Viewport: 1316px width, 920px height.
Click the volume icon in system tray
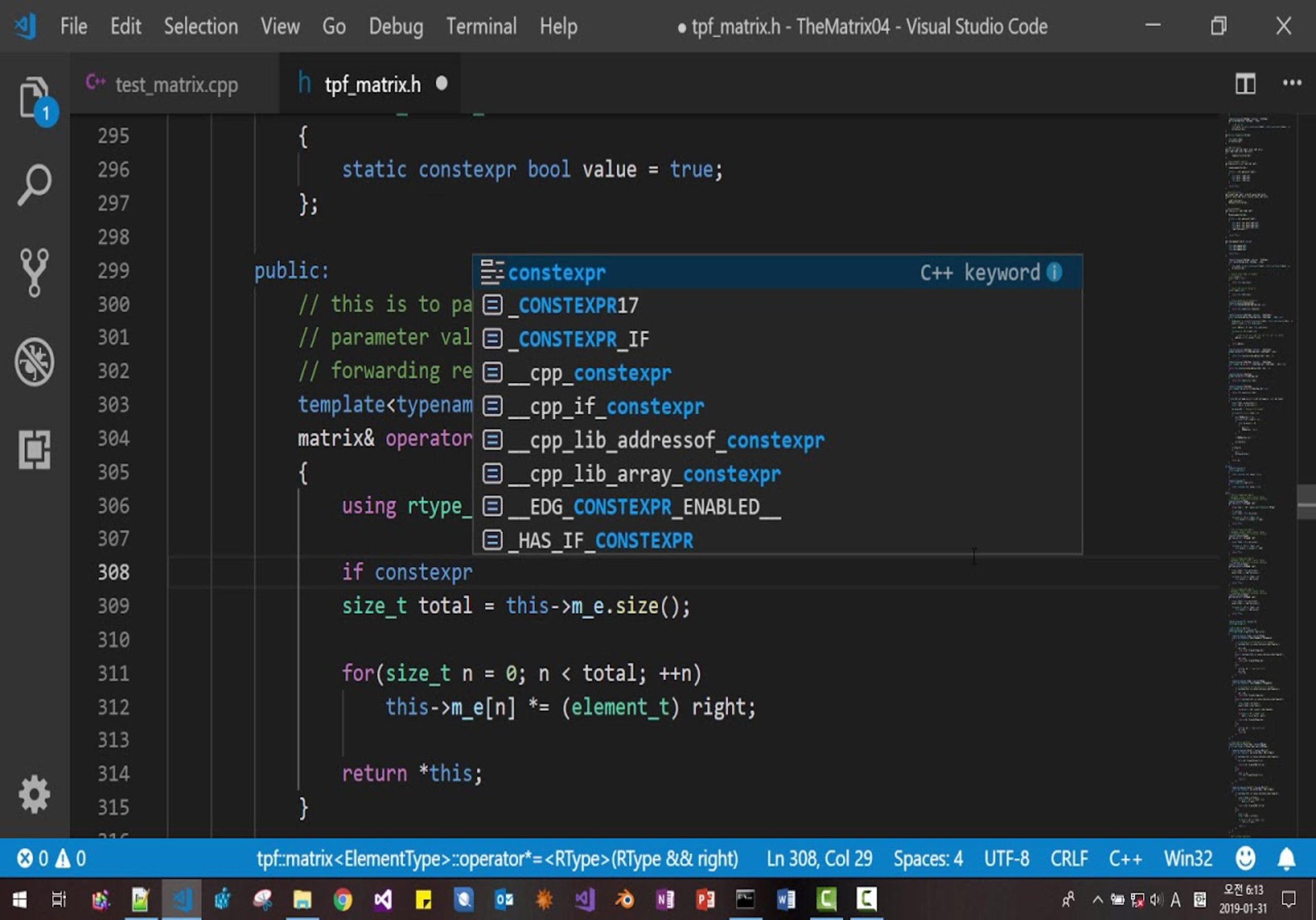[1156, 899]
